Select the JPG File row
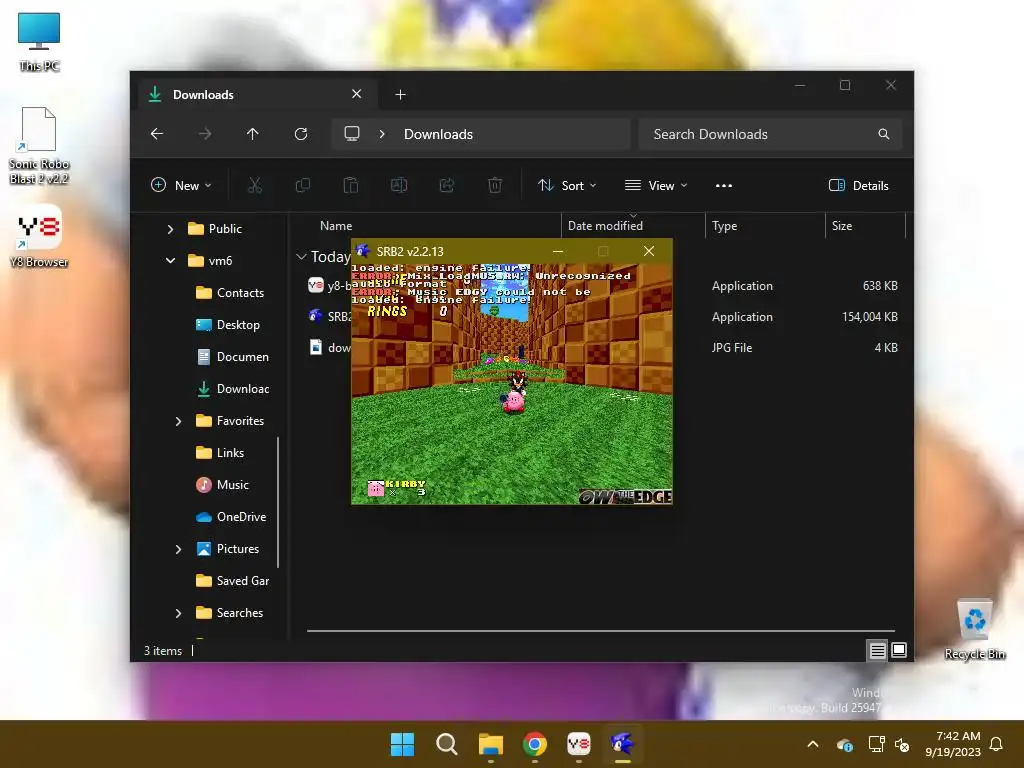Image resolution: width=1024 pixels, height=768 pixels. pos(601,347)
